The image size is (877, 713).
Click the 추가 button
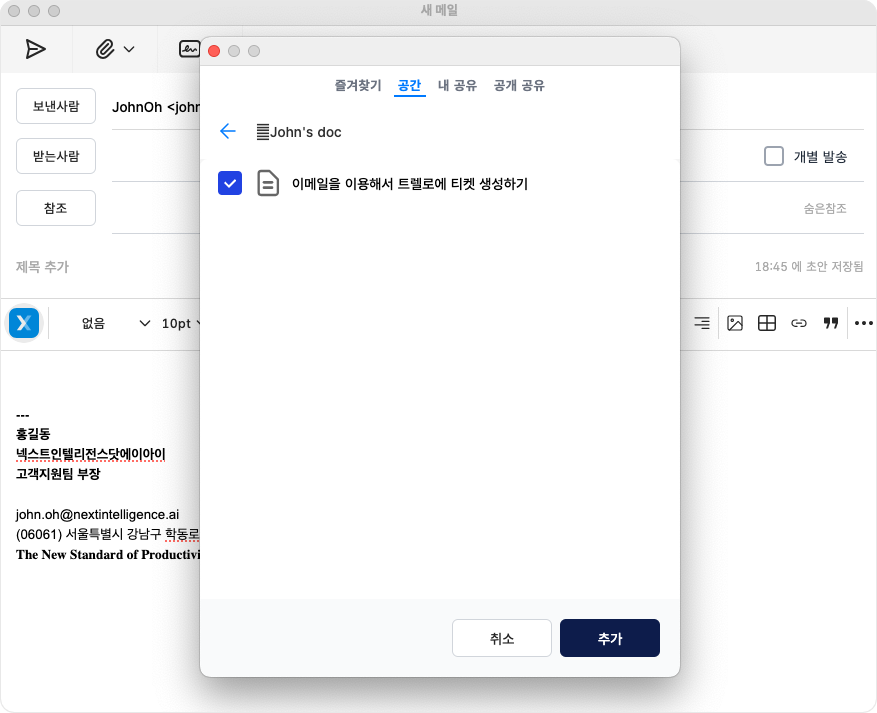(x=610, y=638)
